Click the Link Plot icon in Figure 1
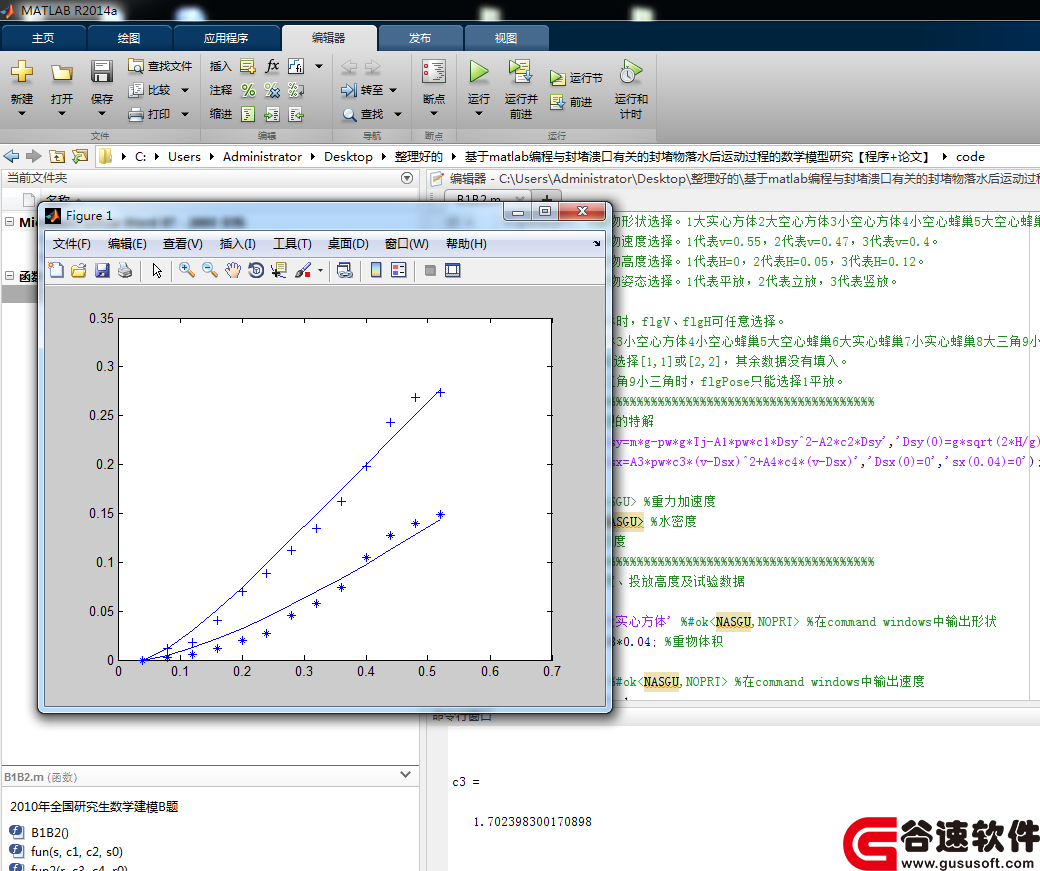 (x=345, y=270)
